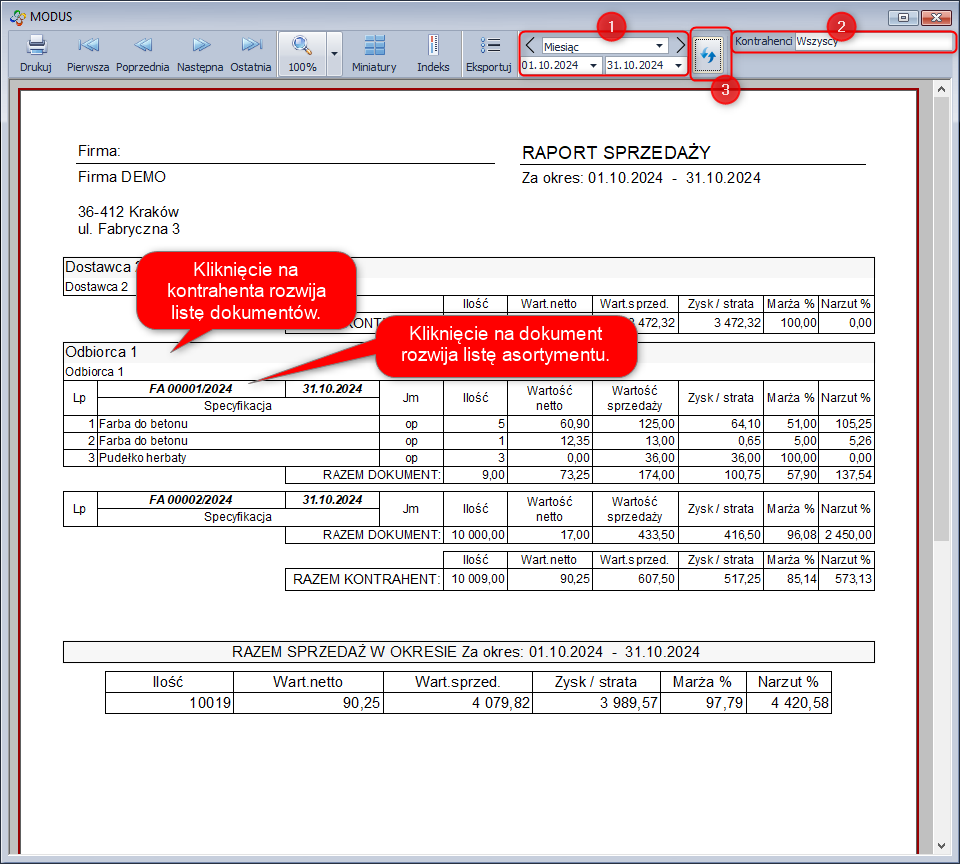This screenshot has width=960, height=864.
Task: Click the Kontrahenci Wszyscy field
Action: coord(873,42)
